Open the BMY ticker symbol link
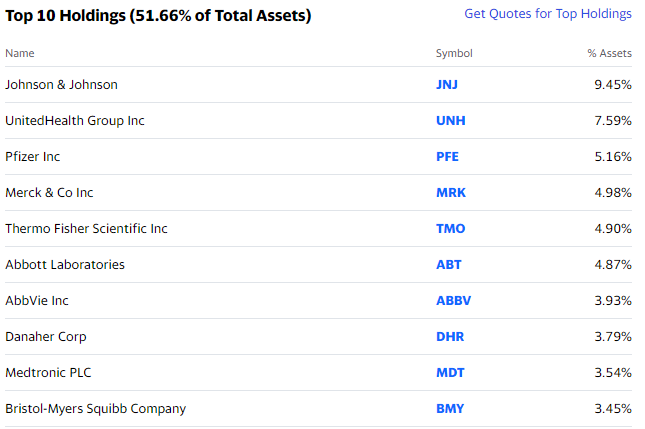 pyautogui.click(x=450, y=408)
